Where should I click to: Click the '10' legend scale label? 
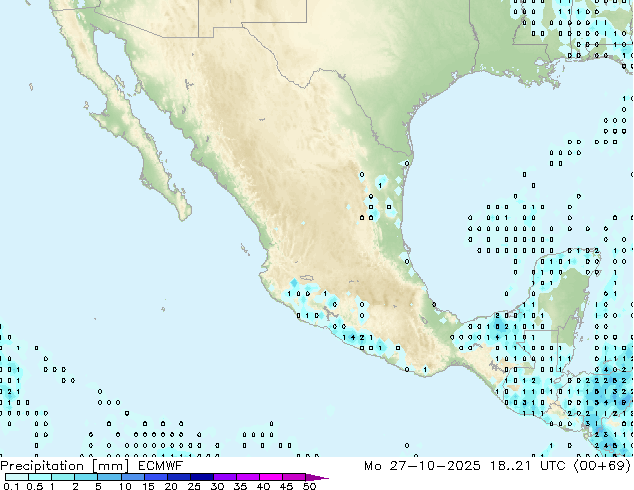(x=125, y=486)
